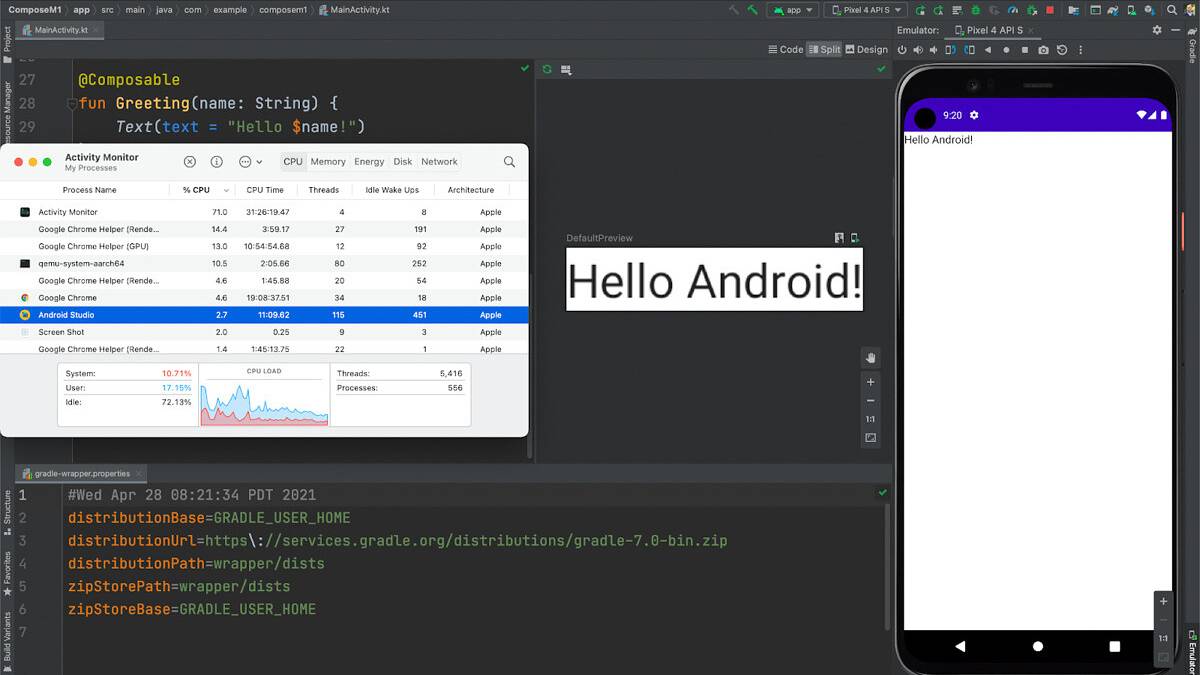Switch editor to Code view
Screen dimensions: 1200x675
pyautogui.click(x=785, y=49)
